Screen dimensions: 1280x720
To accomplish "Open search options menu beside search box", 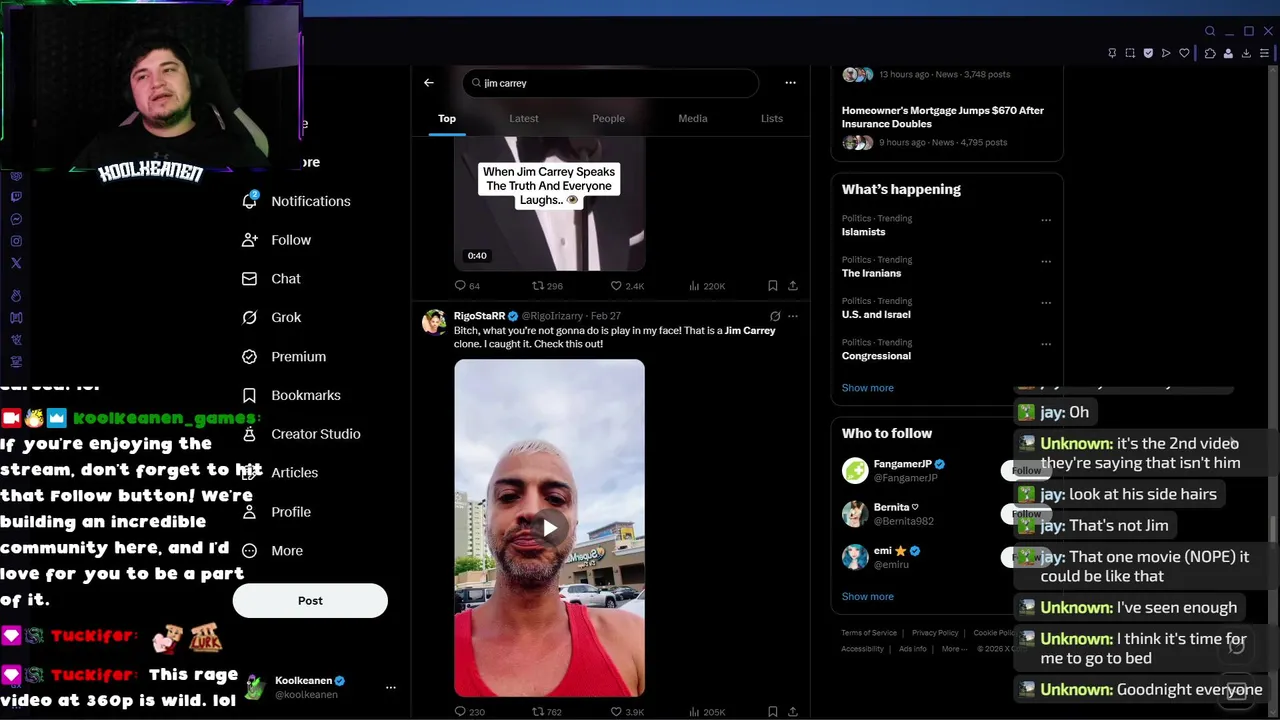I will (790, 83).
